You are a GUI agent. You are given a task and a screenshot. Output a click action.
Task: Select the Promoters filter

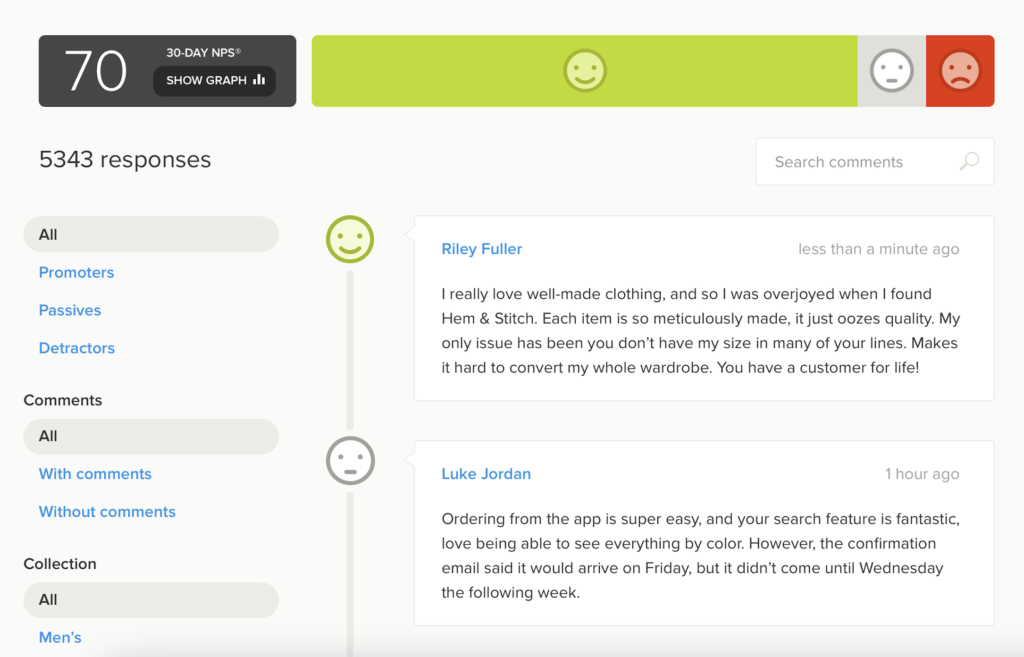(x=76, y=272)
